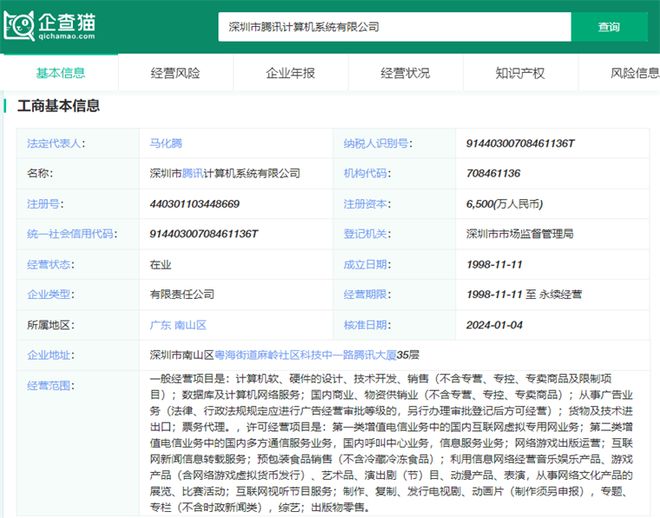This screenshot has height=518, width=660.
Task: Click the 经营状态 label
Action: pos(51,265)
